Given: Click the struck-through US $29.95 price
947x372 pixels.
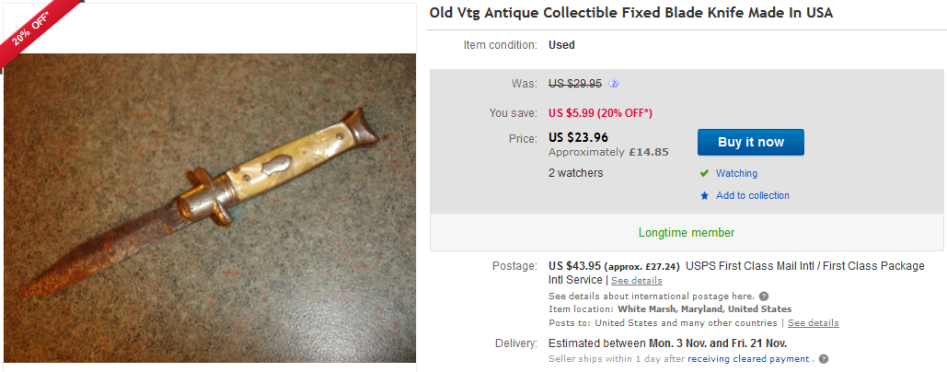Looking at the screenshot, I should tap(575, 84).
